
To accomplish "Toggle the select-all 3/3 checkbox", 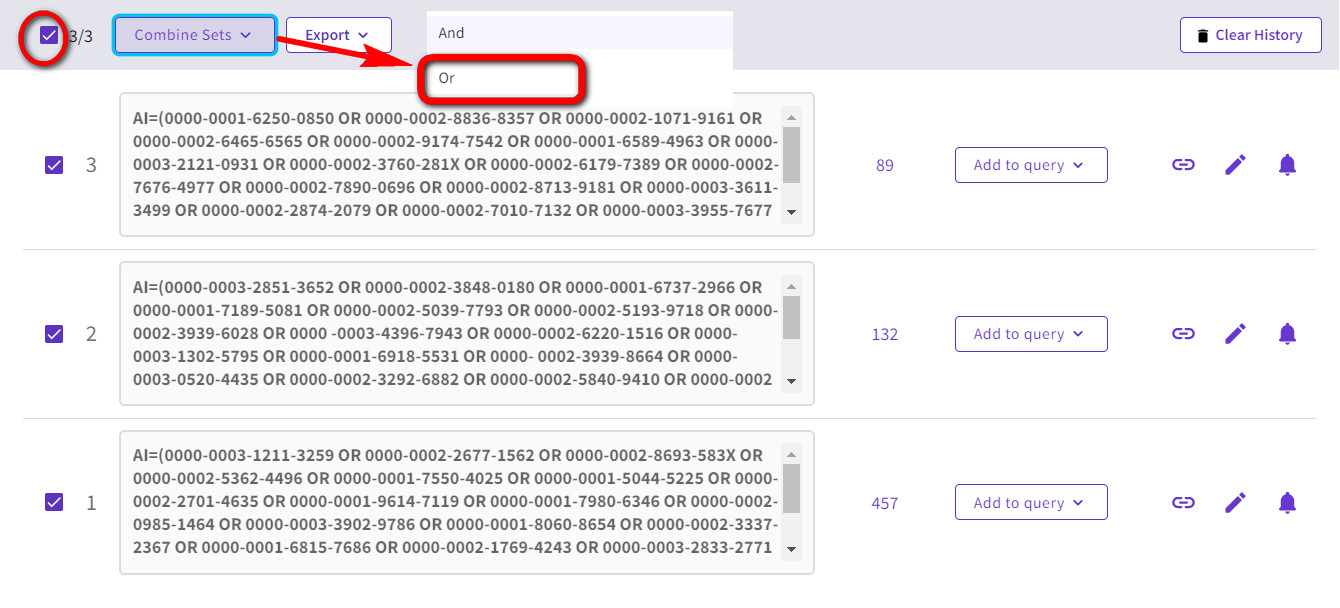I will (x=49, y=36).
